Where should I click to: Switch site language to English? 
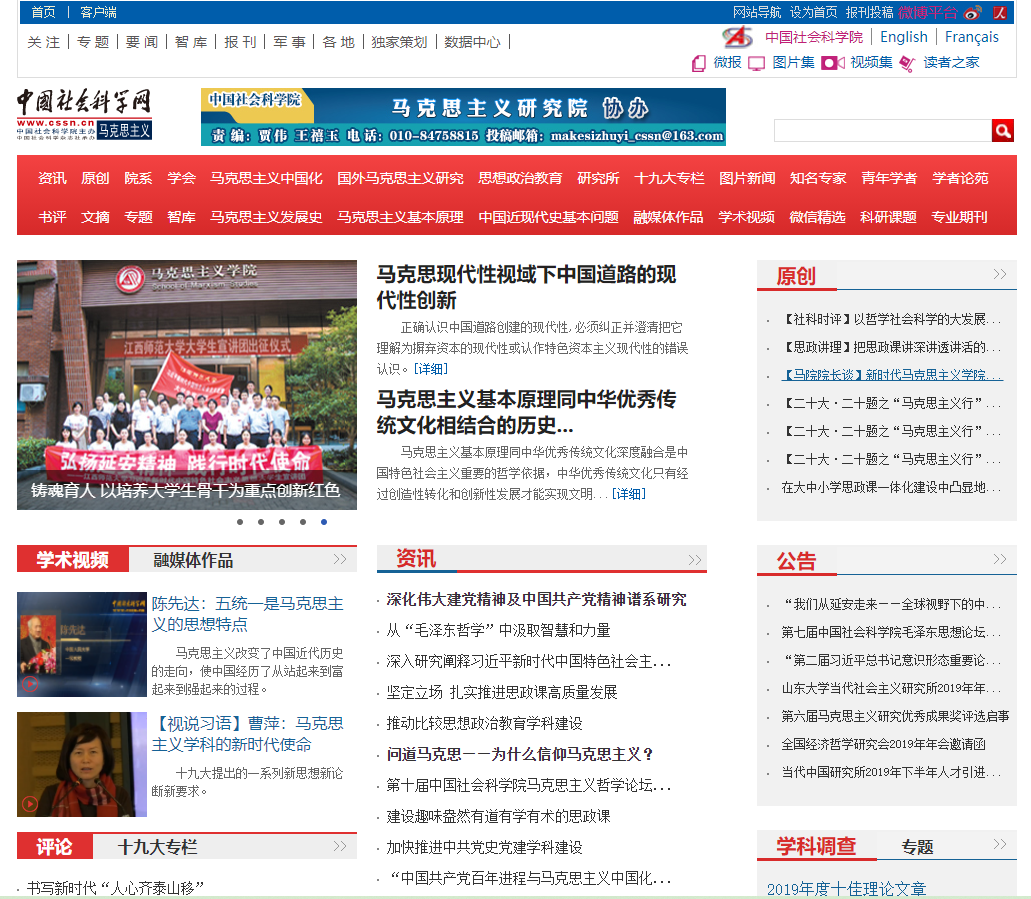[904, 37]
